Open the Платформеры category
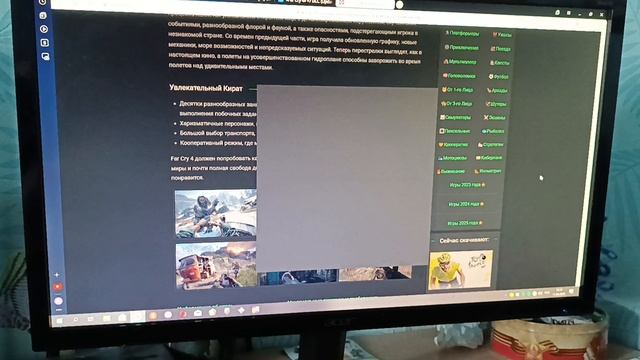The width and height of the screenshot is (640, 360). point(462,33)
